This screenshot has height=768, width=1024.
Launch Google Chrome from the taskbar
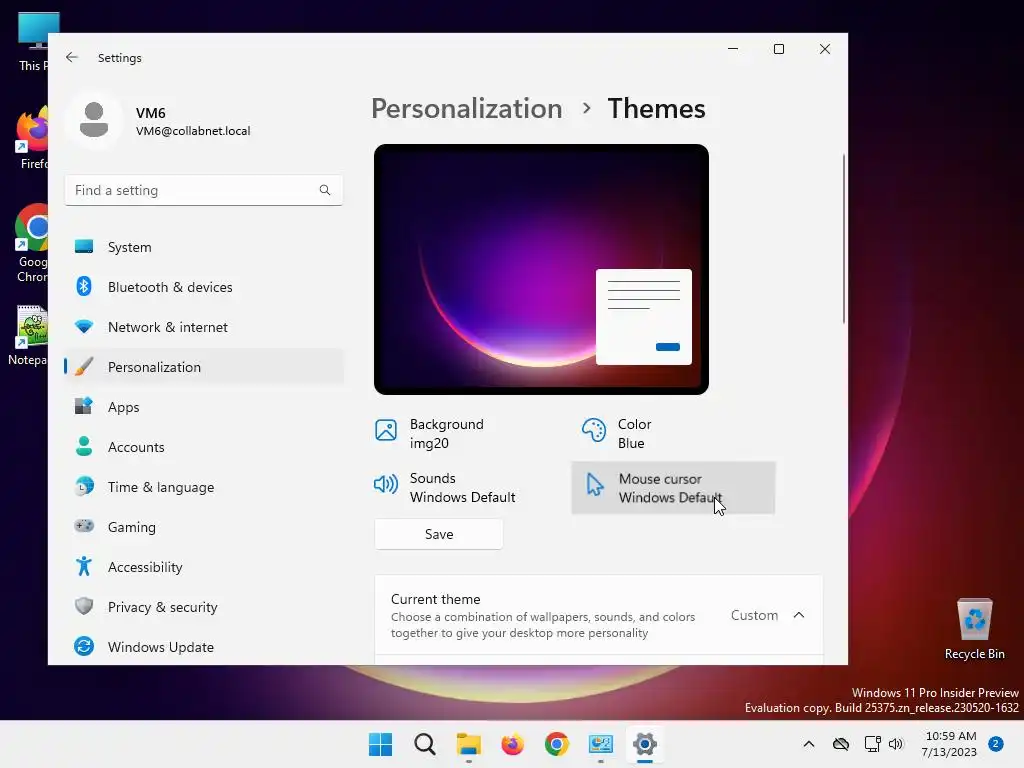click(x=556, y=744)
